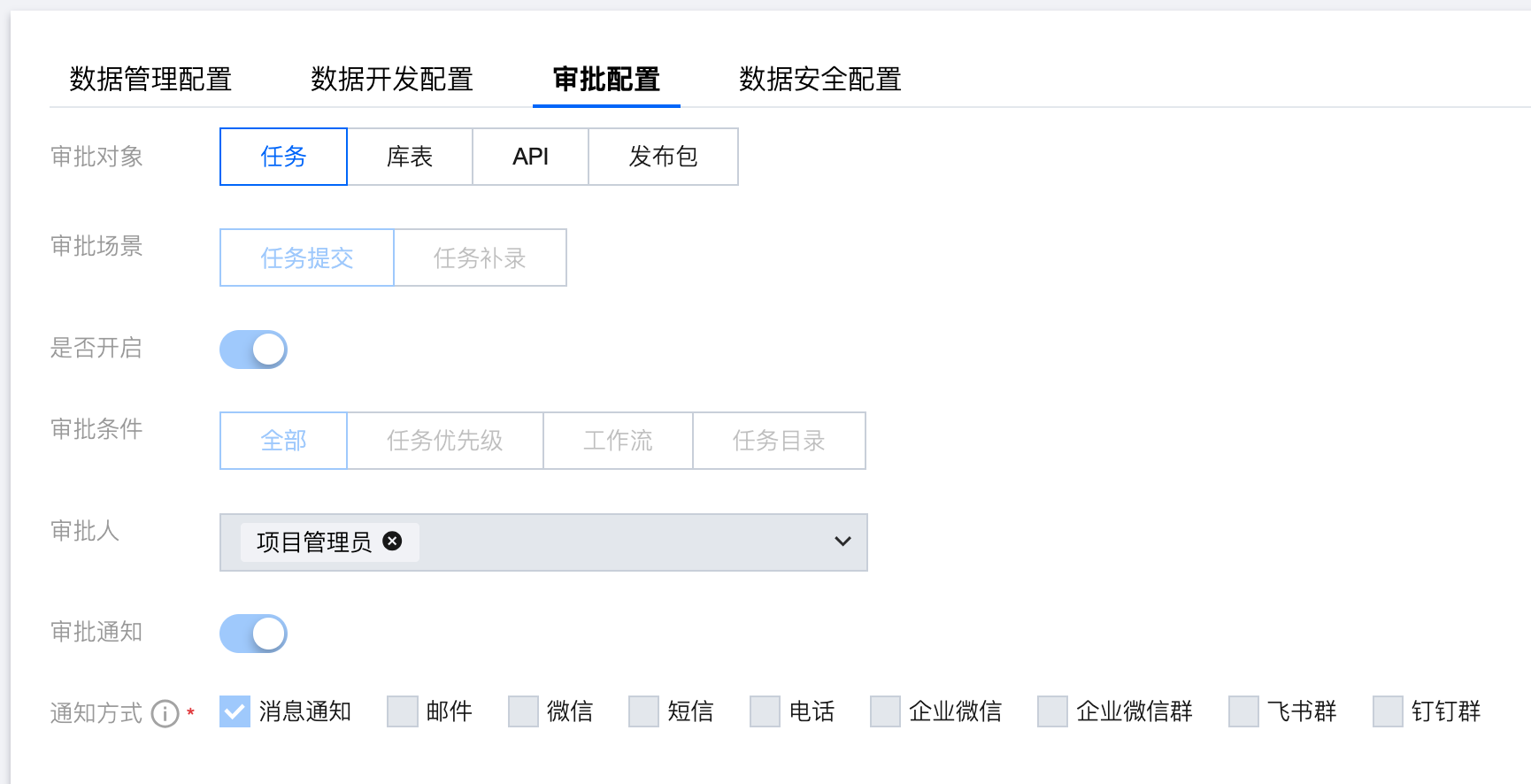Tick the 短信 checkbox
The width and height of the screenshot is (1531, 784).
(643, 711)
